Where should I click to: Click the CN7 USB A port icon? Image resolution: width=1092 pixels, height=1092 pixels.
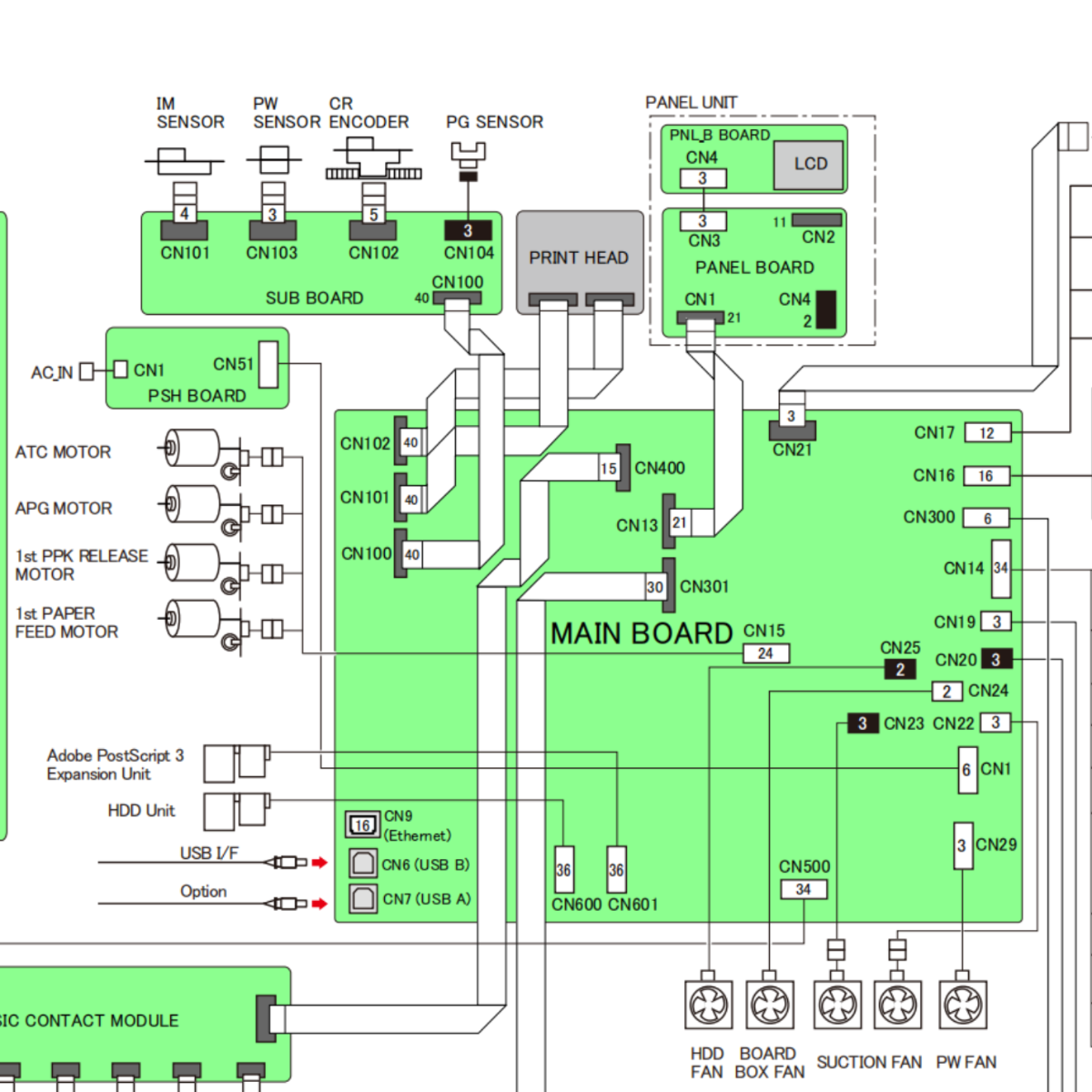tap(363, 899)
